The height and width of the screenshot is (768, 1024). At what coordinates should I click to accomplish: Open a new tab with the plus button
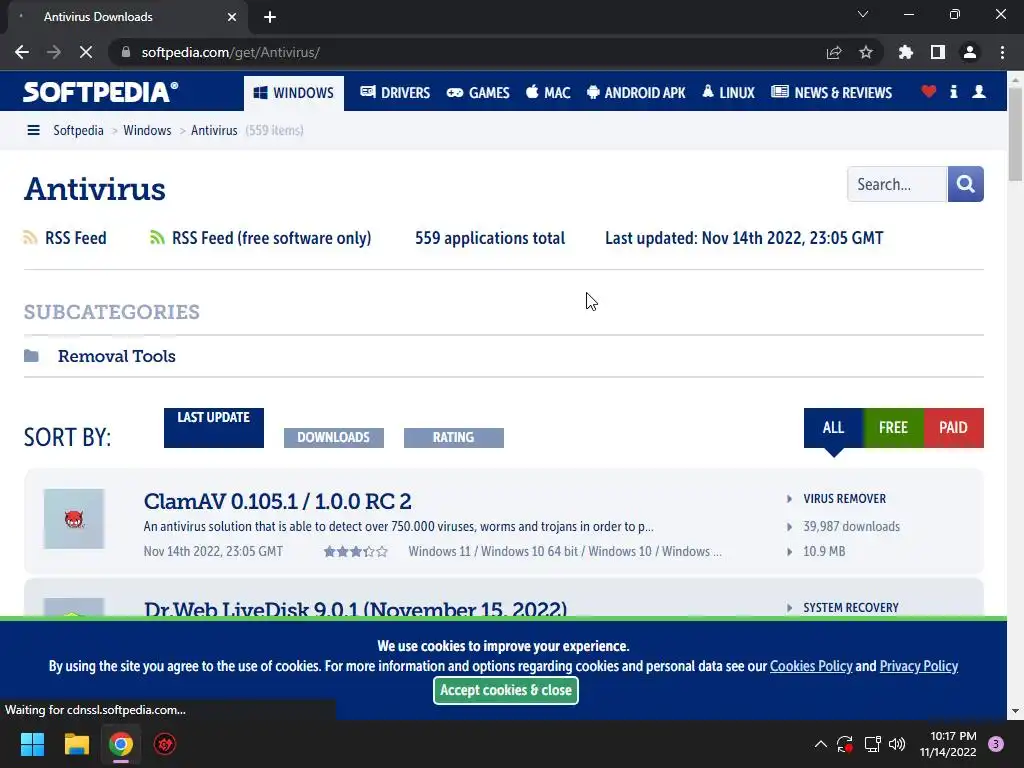coord(270,17)
